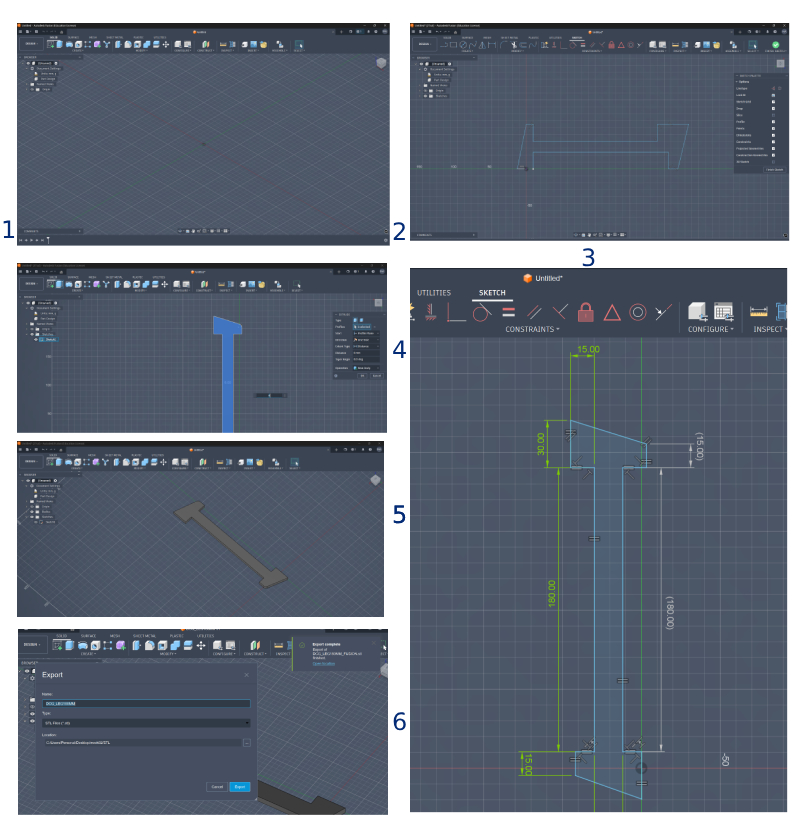The image size is (800, 823).
Task: Select the Coincident constraint icon
Action: coord(455,312)
